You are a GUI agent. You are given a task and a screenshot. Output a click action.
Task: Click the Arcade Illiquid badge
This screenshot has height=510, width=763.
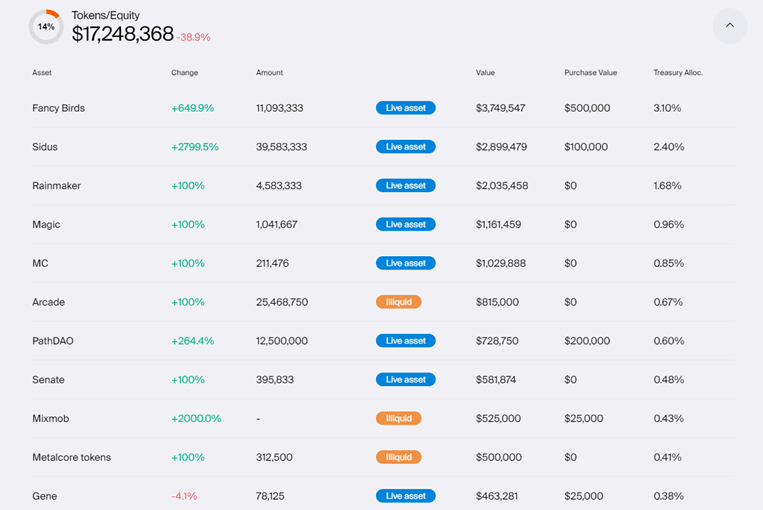[x=398, y=302]
